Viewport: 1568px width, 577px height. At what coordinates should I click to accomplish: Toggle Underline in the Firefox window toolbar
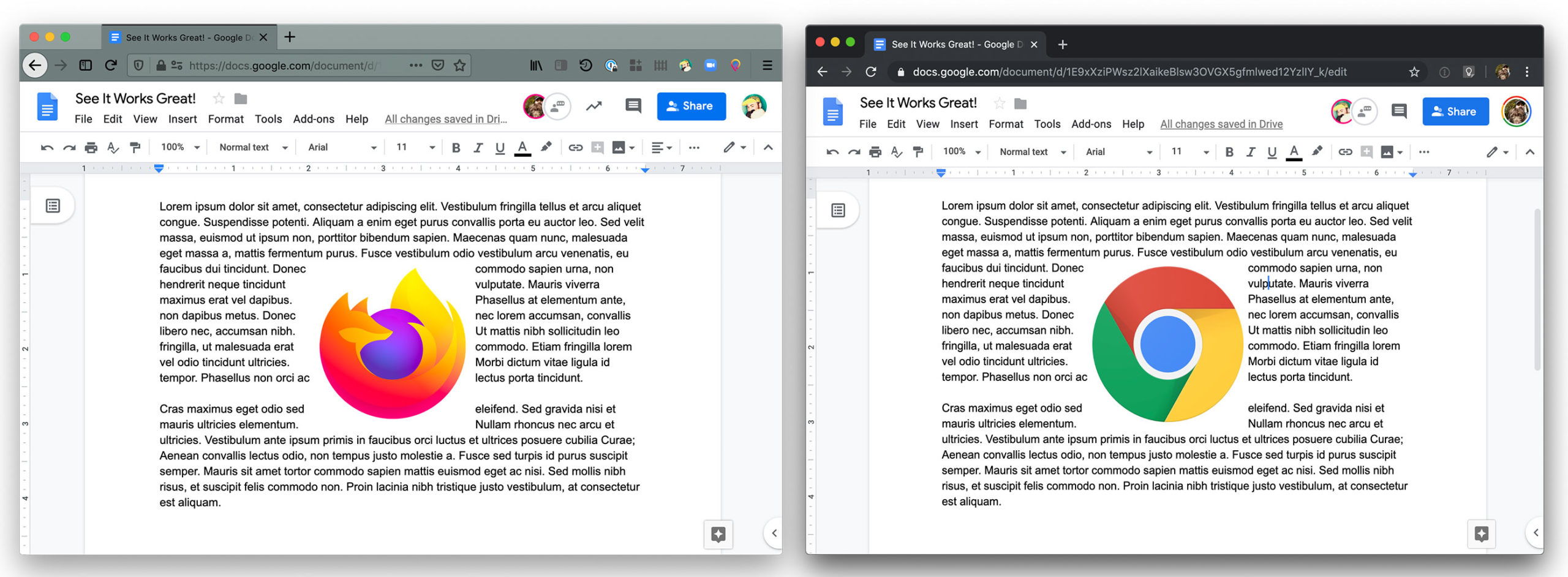click(x=500, y=148)
